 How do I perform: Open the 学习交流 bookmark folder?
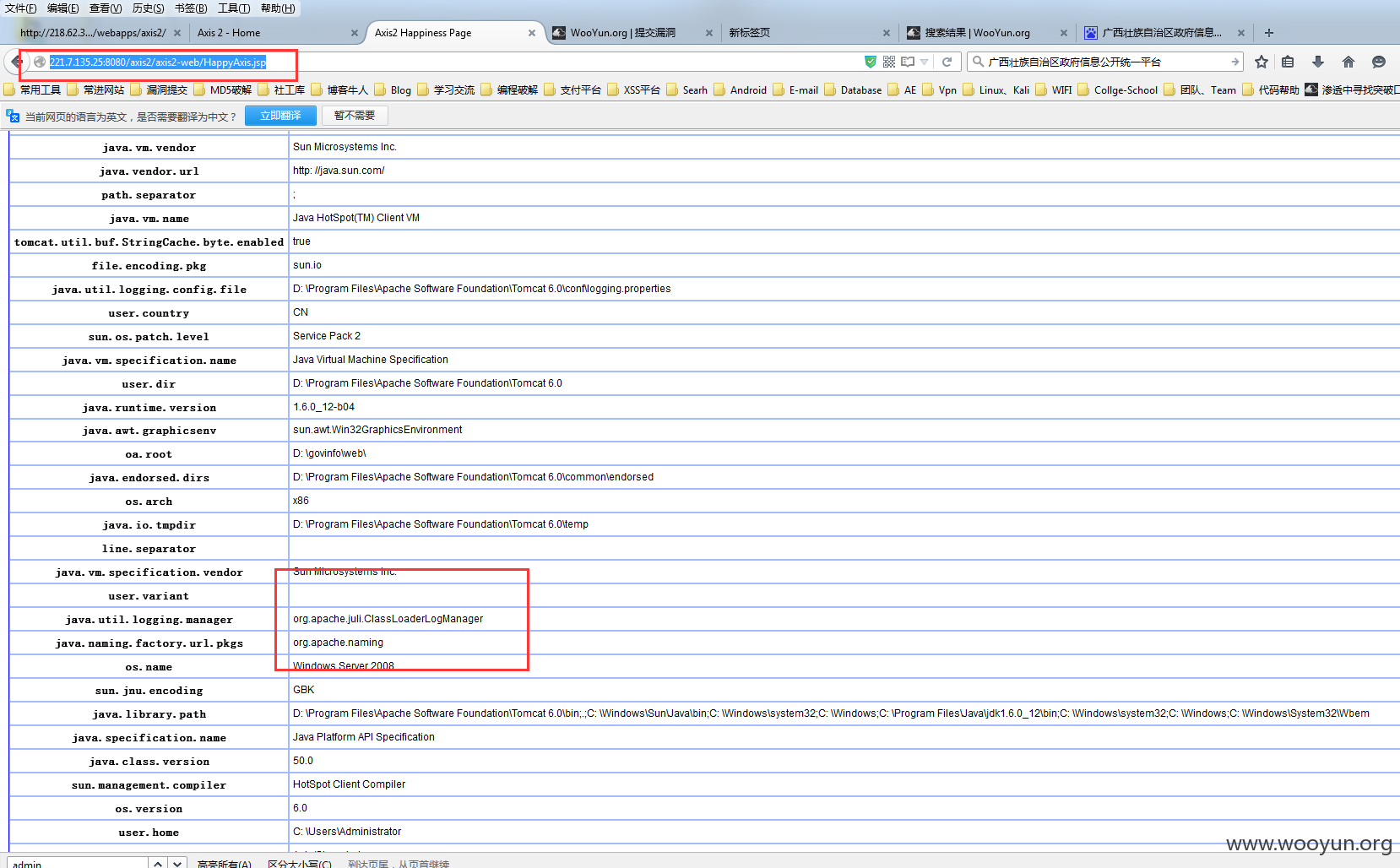coord(446,90)
